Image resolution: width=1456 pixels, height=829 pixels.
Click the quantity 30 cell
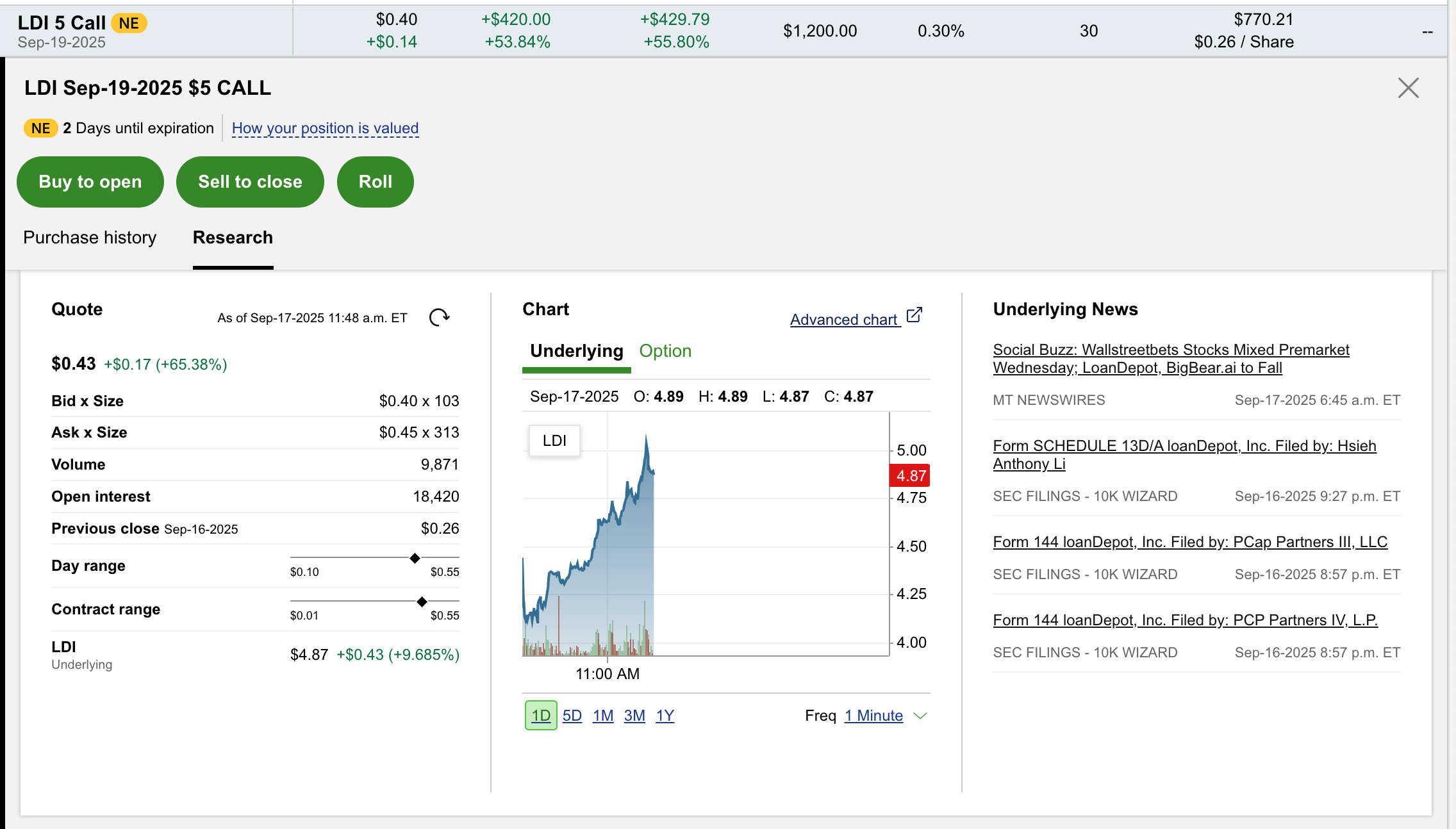[1089, 31]
